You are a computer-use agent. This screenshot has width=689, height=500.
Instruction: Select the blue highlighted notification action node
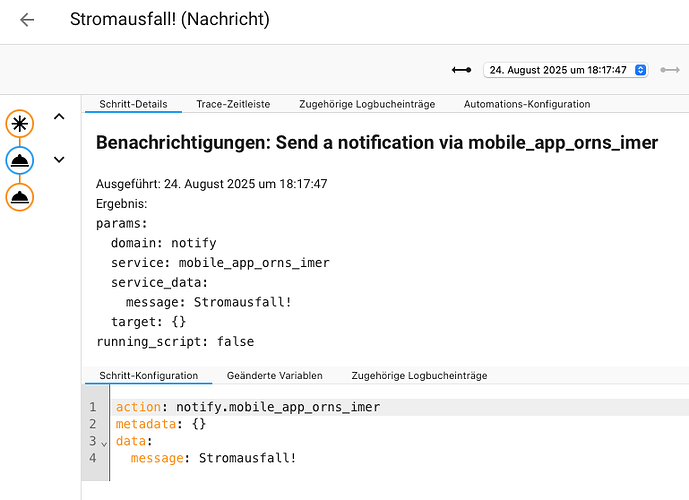coord(19,160)
